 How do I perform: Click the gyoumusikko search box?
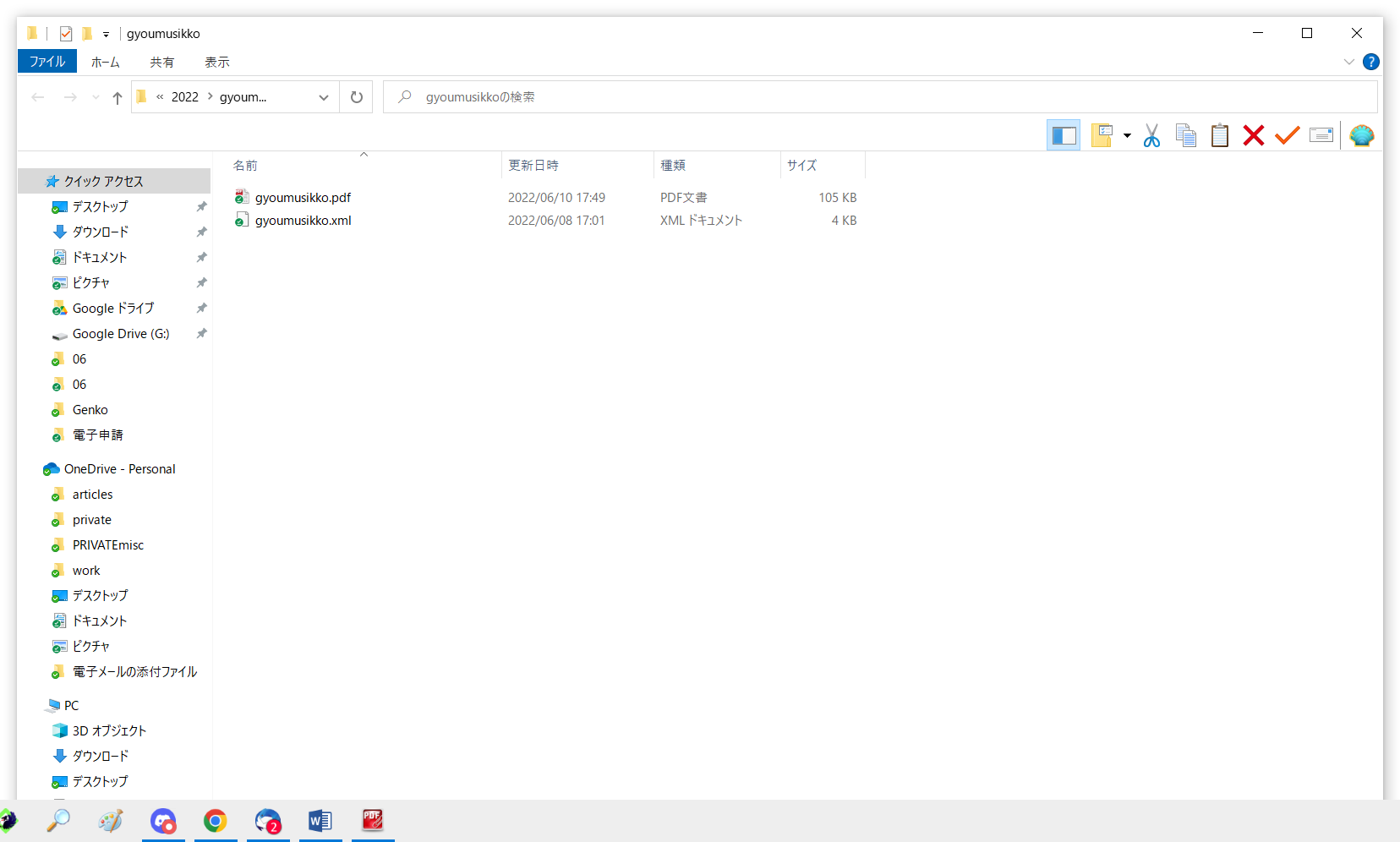click(x=879, y=97)
